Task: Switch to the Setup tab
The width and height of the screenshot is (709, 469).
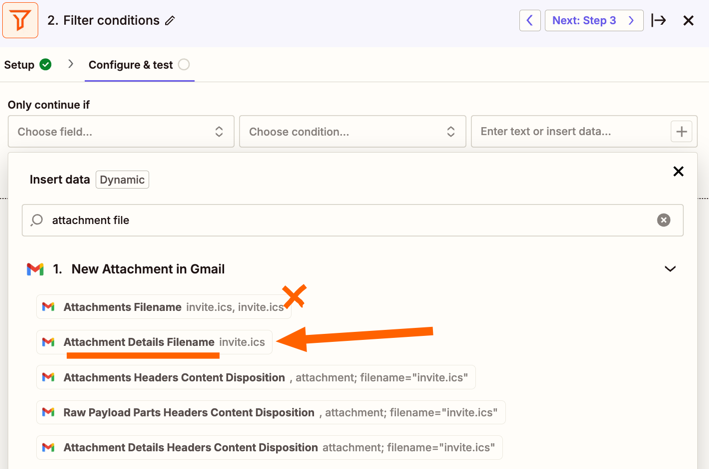Action: click(27, 65)
